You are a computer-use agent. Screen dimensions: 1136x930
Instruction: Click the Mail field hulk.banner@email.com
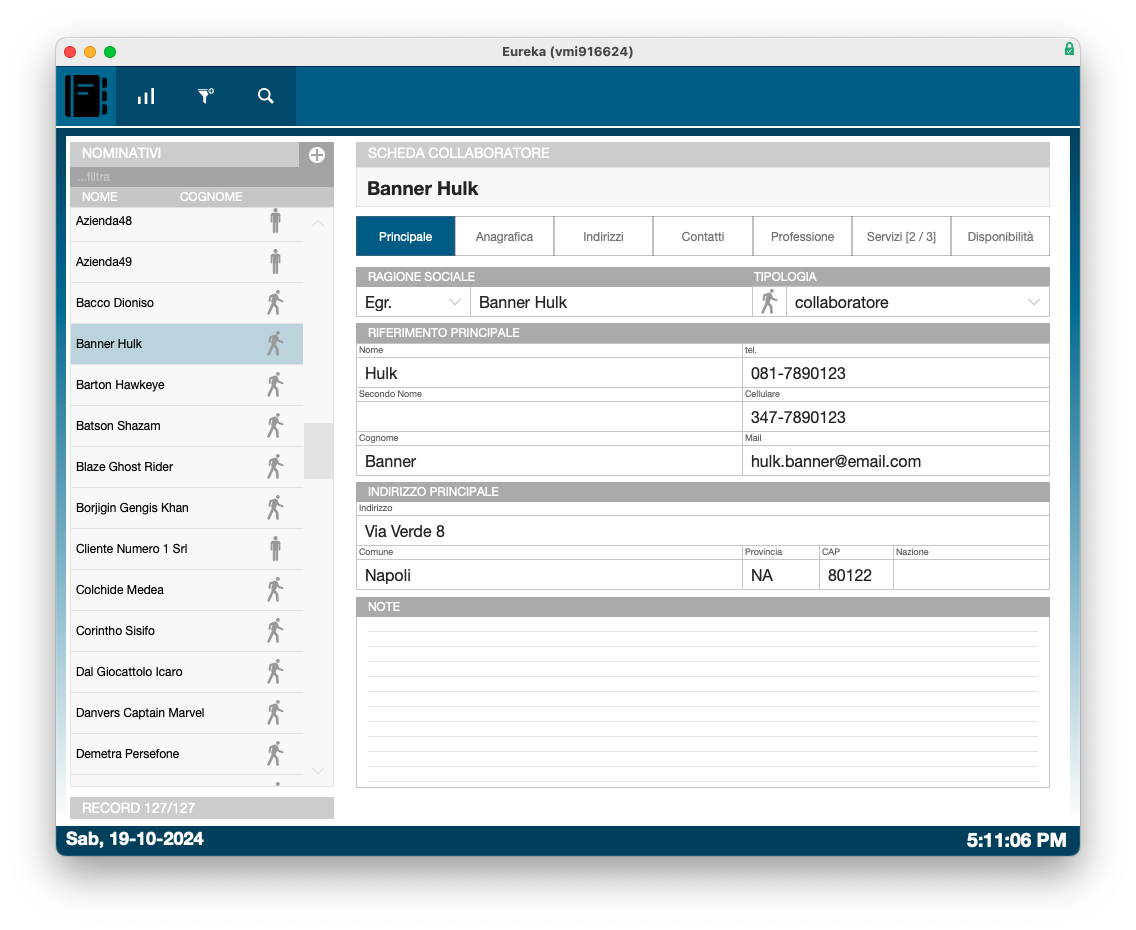895,461
